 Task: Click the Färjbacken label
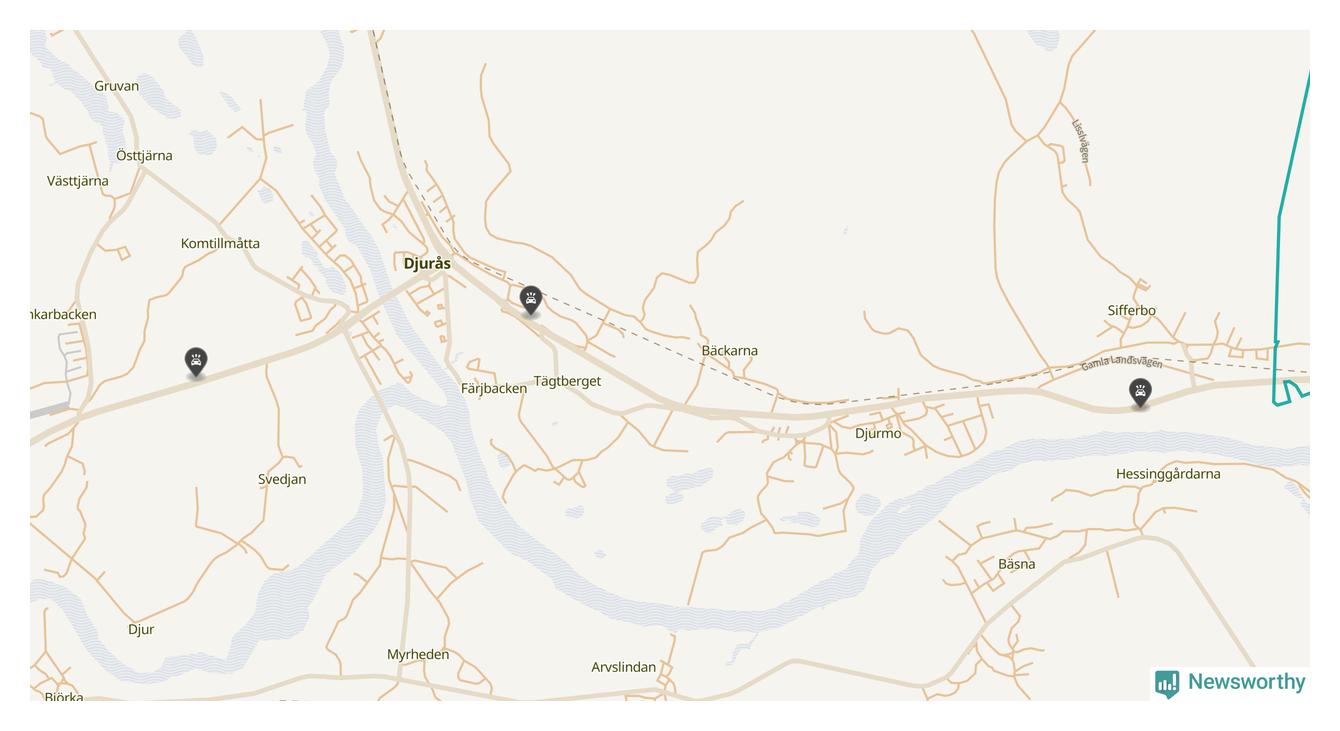[494, 389]
